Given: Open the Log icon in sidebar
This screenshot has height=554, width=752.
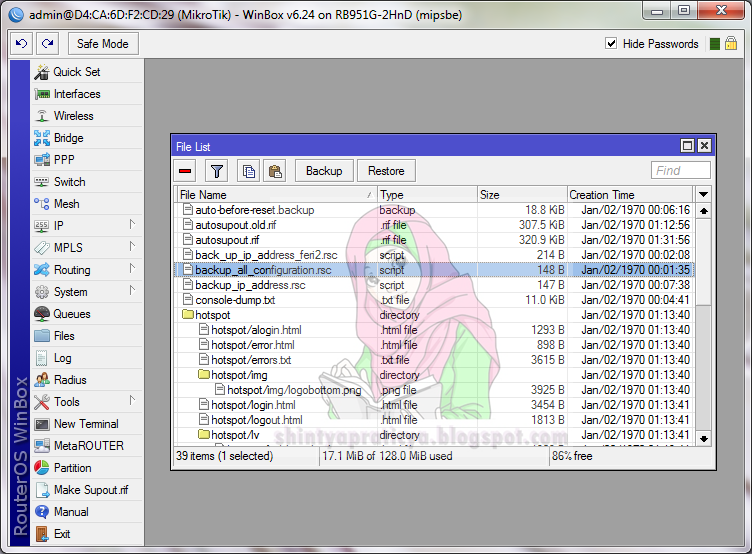Looking at the screenshot, I should 42,358.
